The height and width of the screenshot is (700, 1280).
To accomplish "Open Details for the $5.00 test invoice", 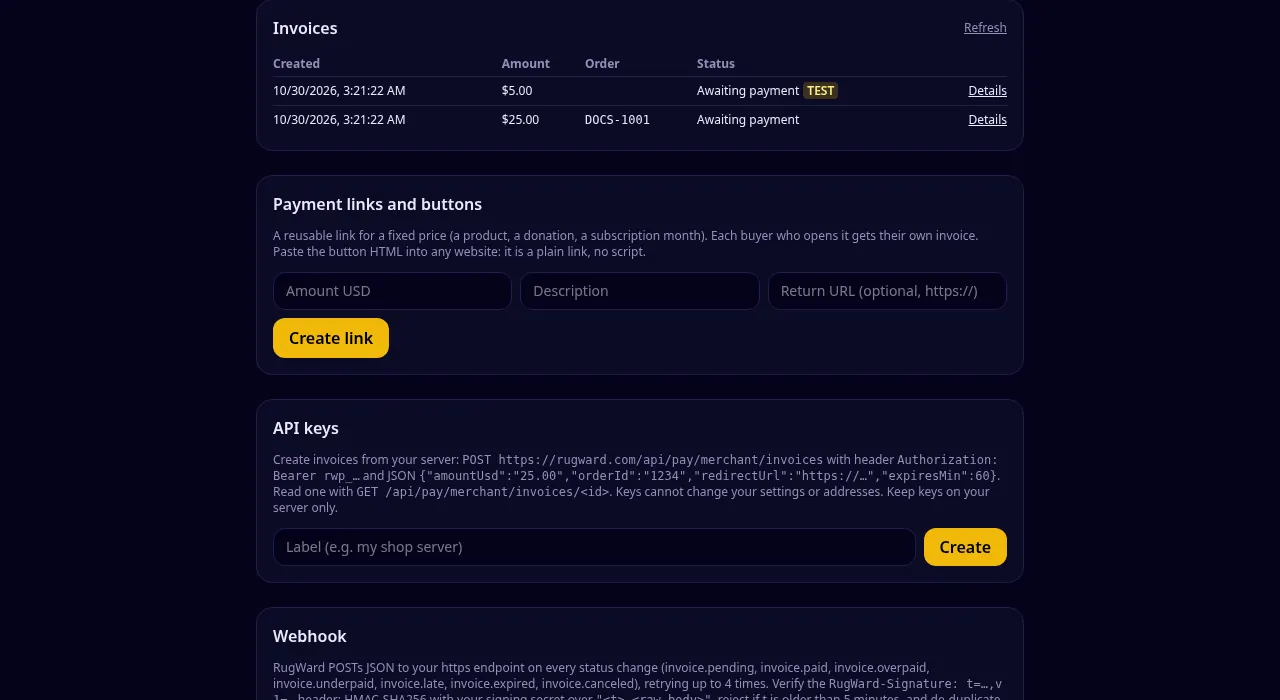I will (987, 91).
